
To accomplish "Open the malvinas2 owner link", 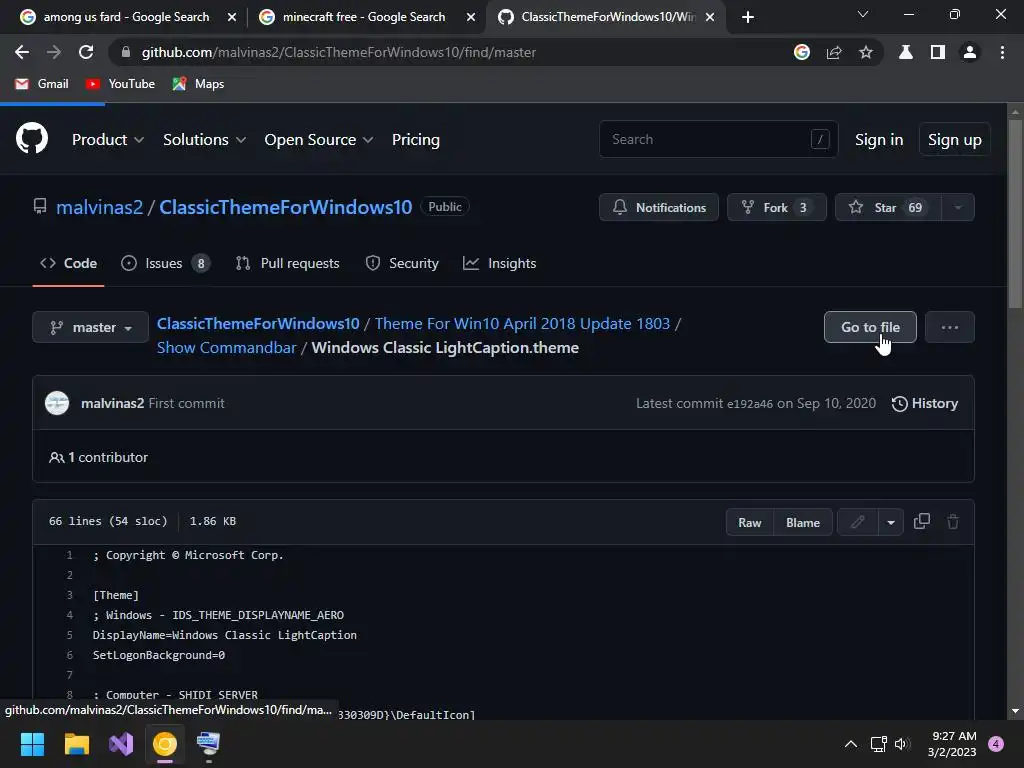I will tap(99, 207).
